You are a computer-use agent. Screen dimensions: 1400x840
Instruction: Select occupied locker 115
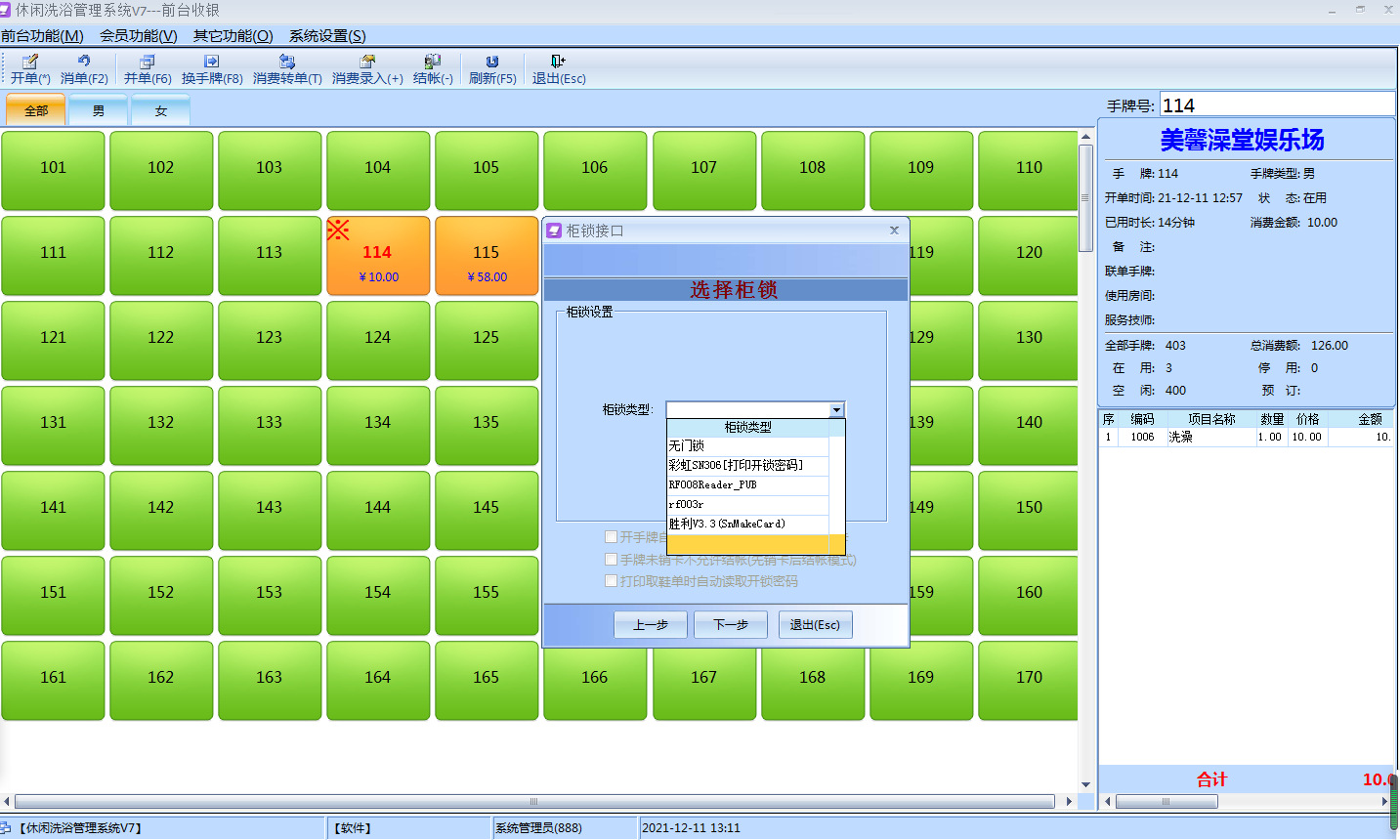pos(487,256)
